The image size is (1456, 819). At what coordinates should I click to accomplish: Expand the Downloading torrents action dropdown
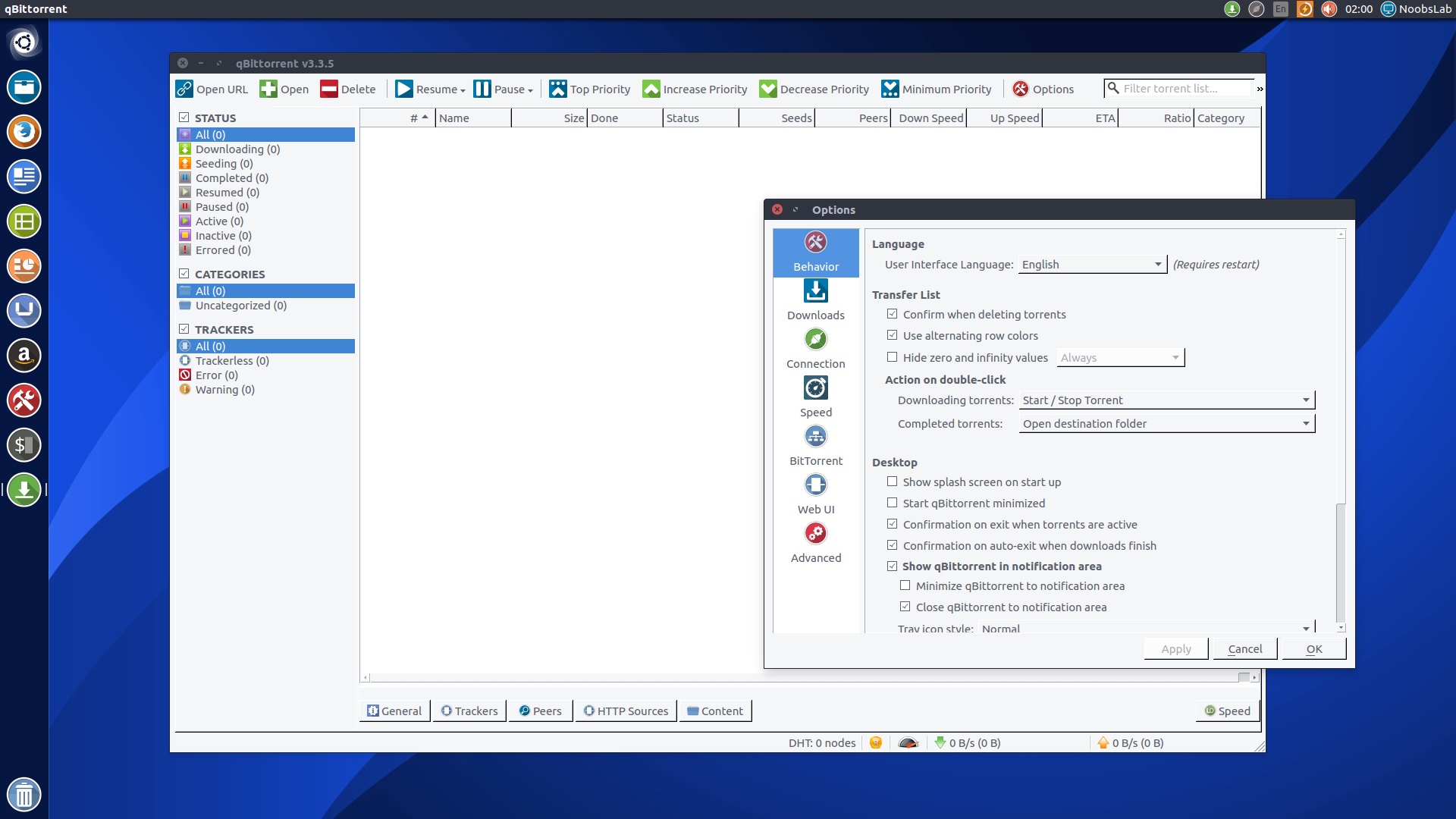(x=1166, y=400)
